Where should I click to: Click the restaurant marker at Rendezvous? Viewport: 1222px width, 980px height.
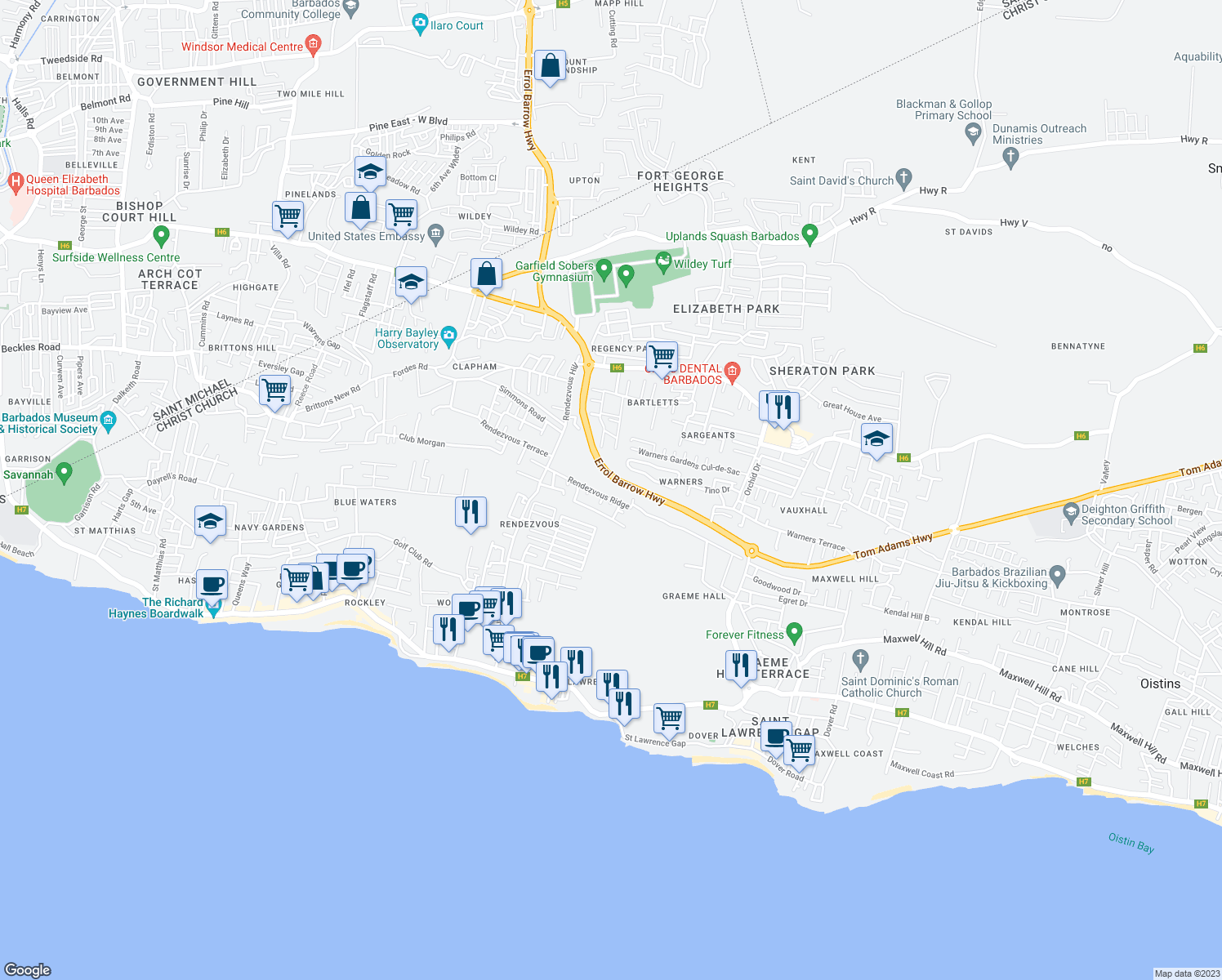pyautogui.click(x=471, y=512)
